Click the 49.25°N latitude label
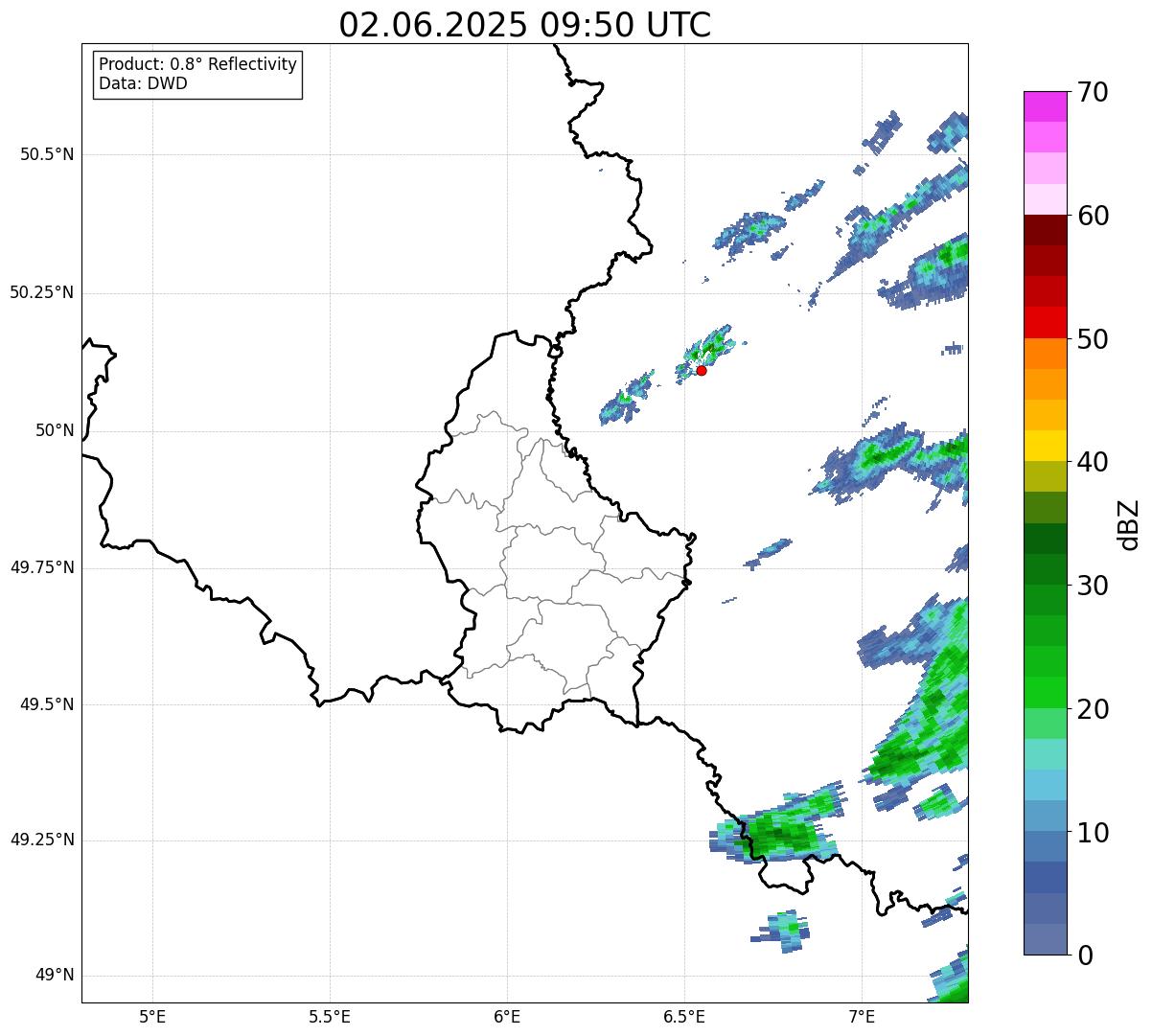The width and height of the screenshot is (1152, 1036). point(42,840)
